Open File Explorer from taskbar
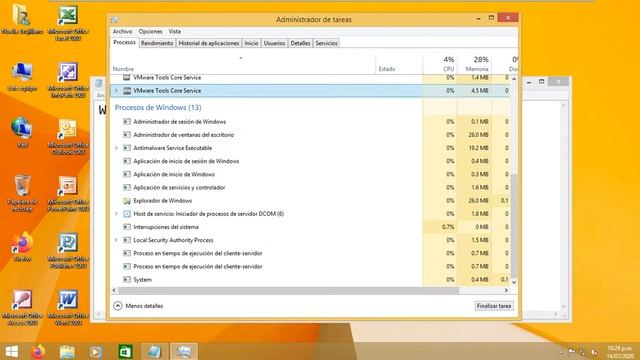640x360 pixels. [67, 351]
